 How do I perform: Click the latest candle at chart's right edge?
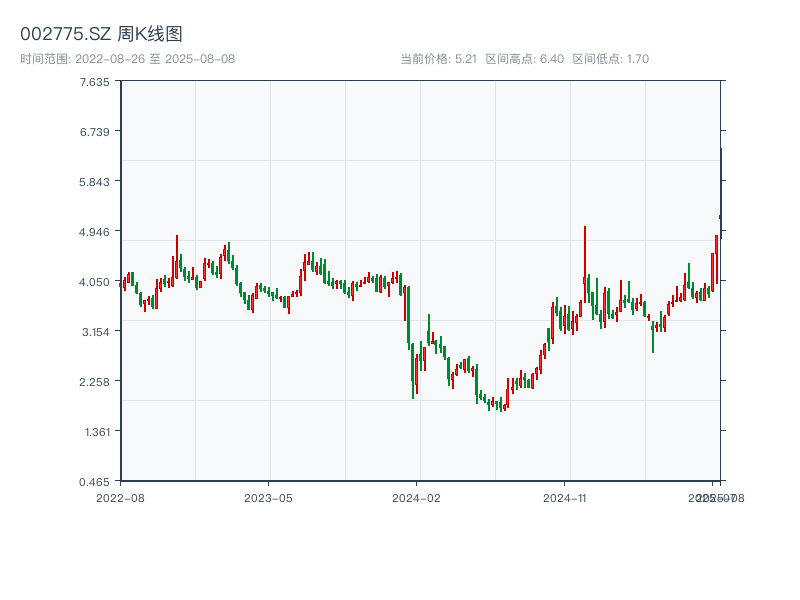(x=720, y=190)
